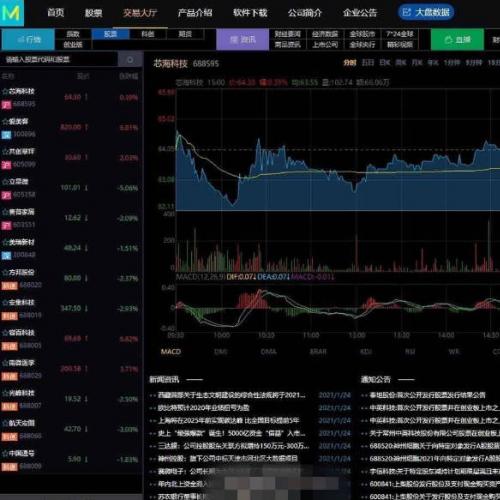This screenshot has height=500, width=500.
Task: Toggle favorite star for 立昂微
Action: click(5, 182)
